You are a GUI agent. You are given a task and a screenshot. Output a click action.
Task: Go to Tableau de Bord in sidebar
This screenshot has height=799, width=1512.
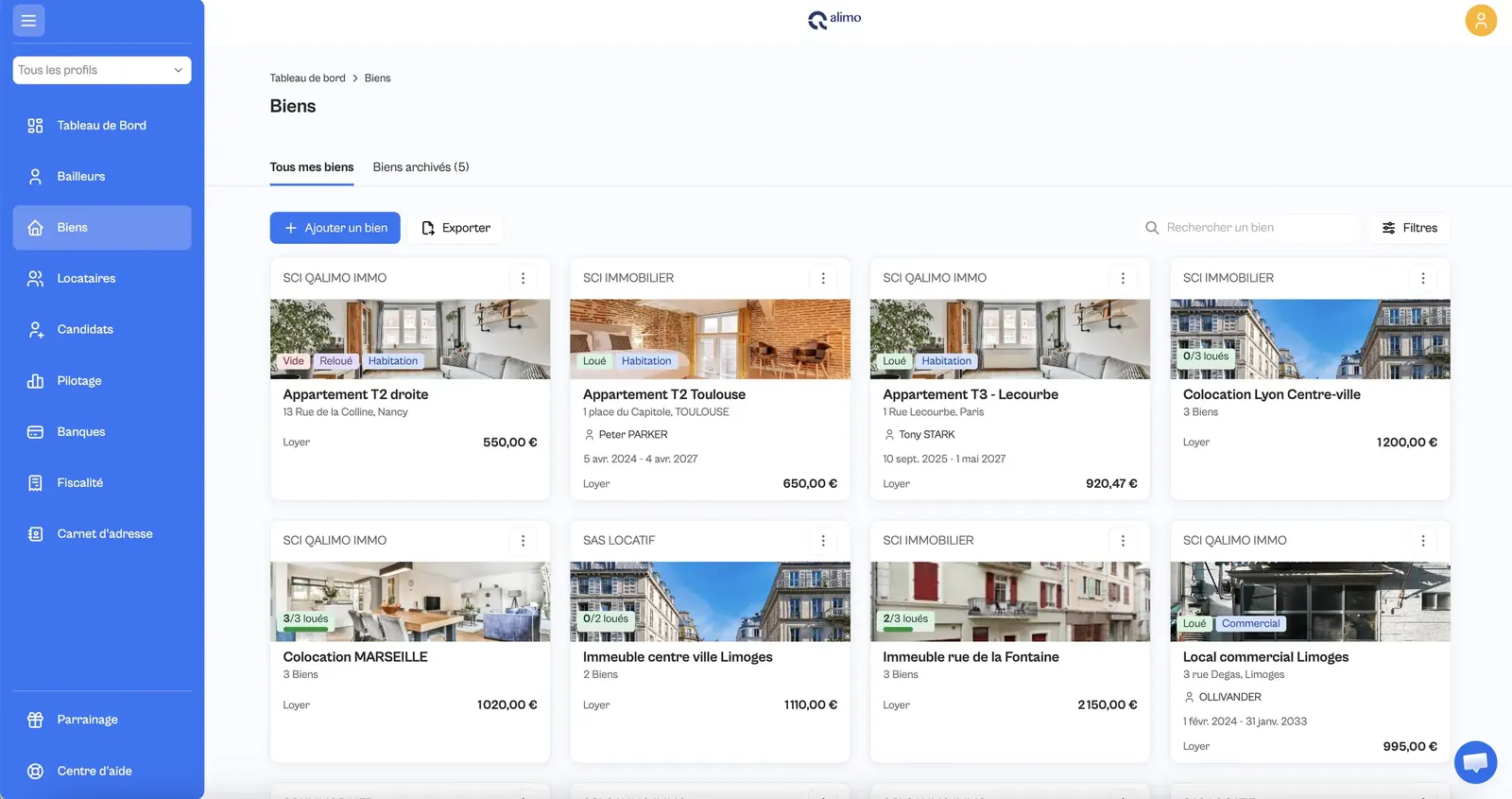pyautogui.click(x=102, y=126)
